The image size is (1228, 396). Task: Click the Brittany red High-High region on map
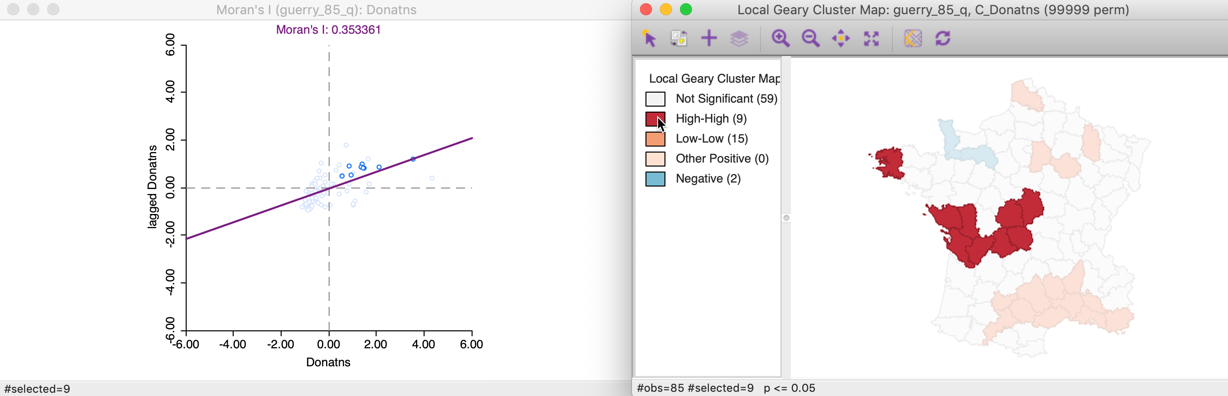890,164
